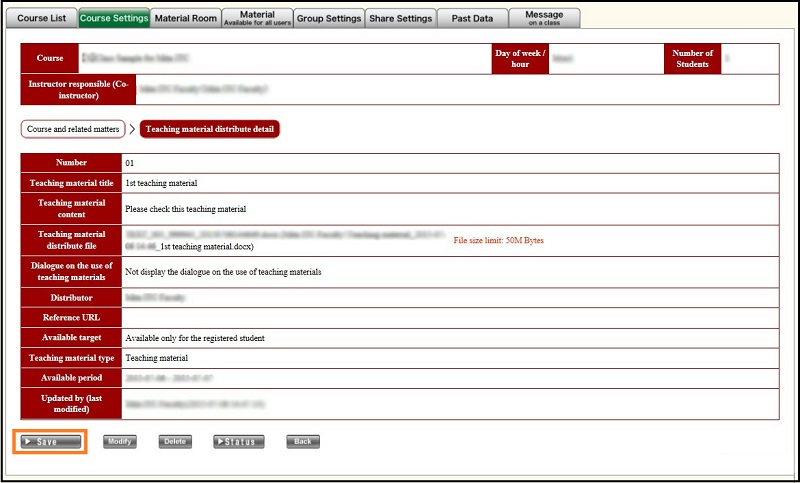Open the Share Settings tab
Image resolution: width=800 pixels, height=483 pixels.
click(401, 18)
